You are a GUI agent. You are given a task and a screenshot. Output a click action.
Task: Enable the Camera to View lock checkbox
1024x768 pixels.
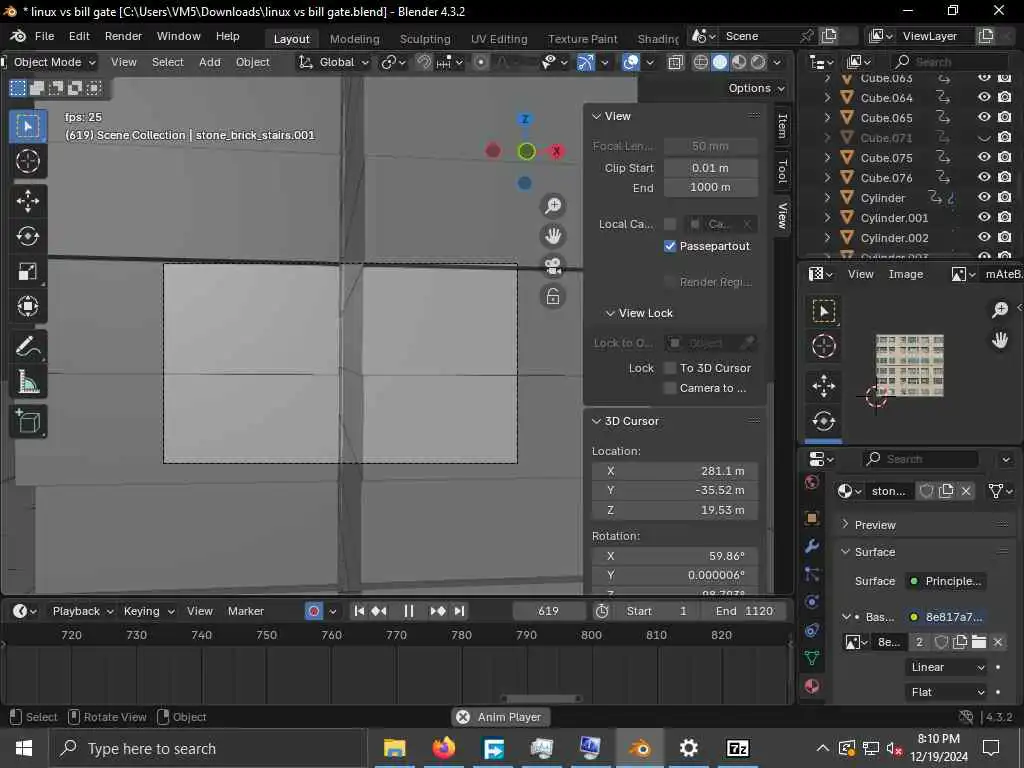click(669, 388)
